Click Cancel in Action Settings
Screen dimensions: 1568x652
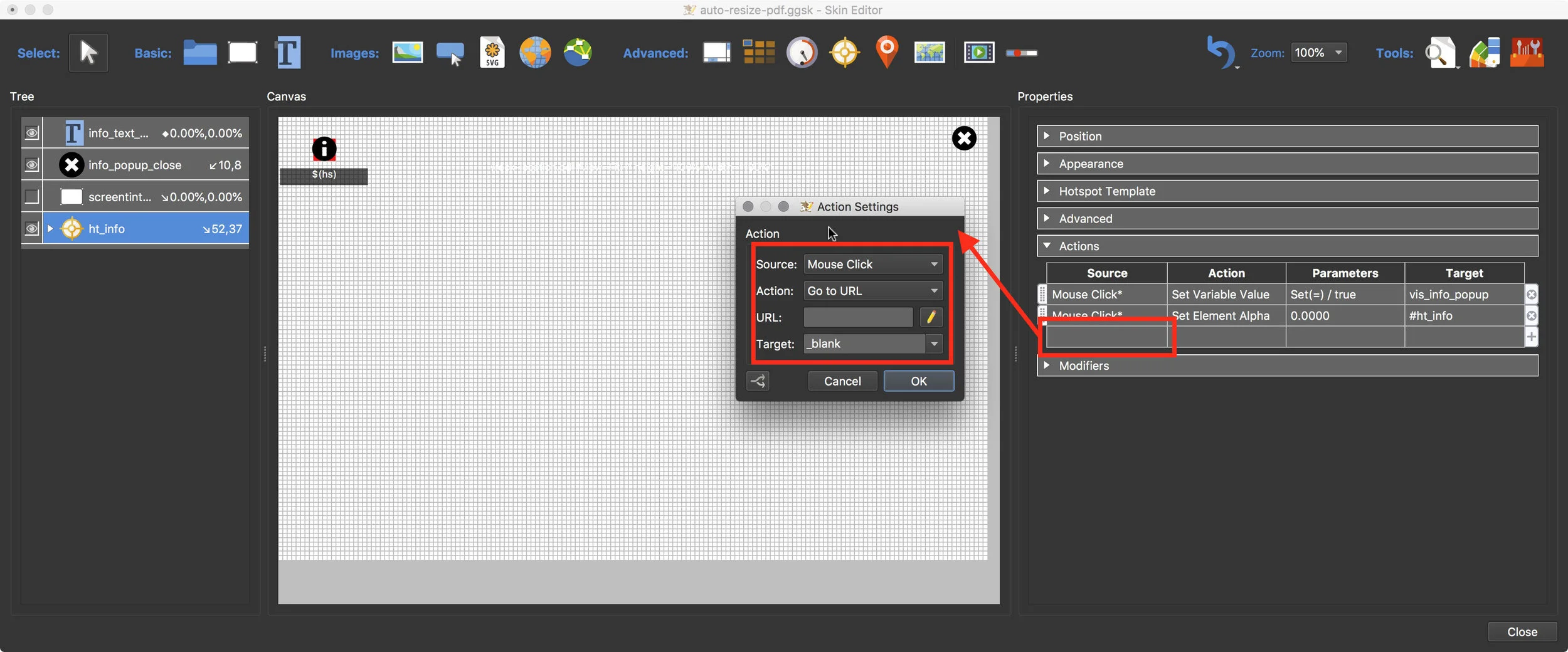842,381
